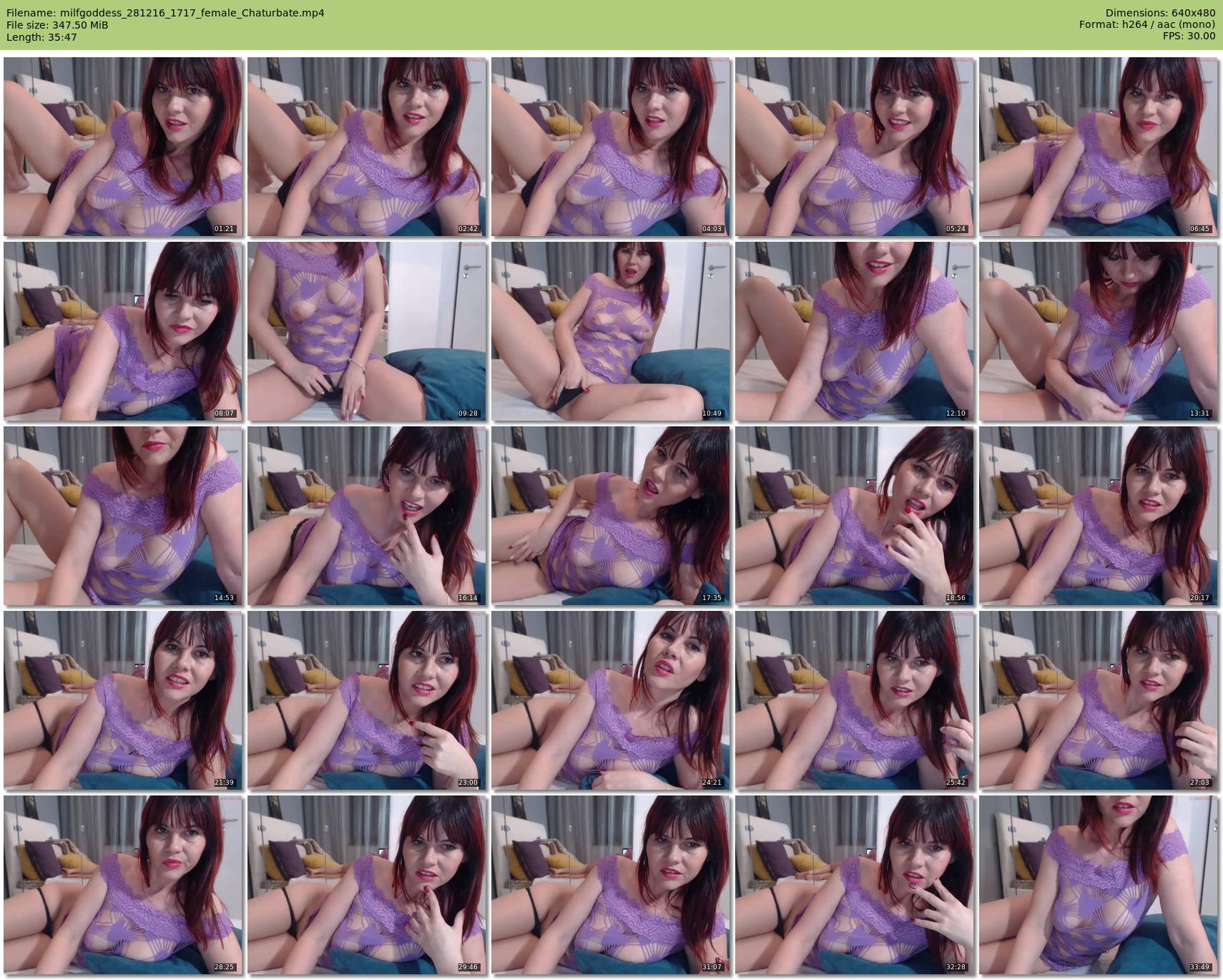The width and height of the screenshot is (1223, 980).
Task: Click the thumbnail timestamped 33:49
Action: pyautogui.click(x=1098, y=885)
